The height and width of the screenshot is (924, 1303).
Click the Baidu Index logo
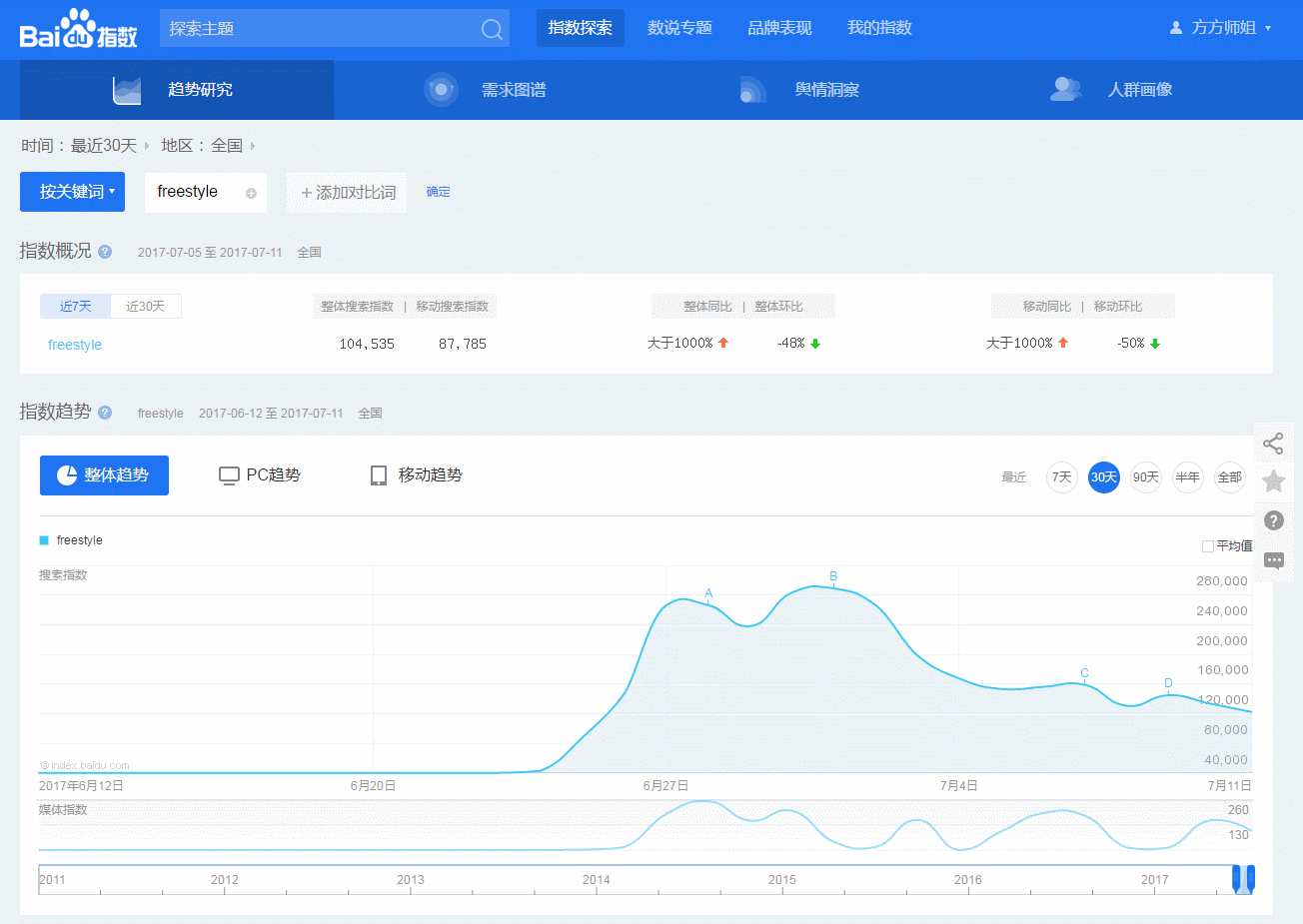coord(78,30)
